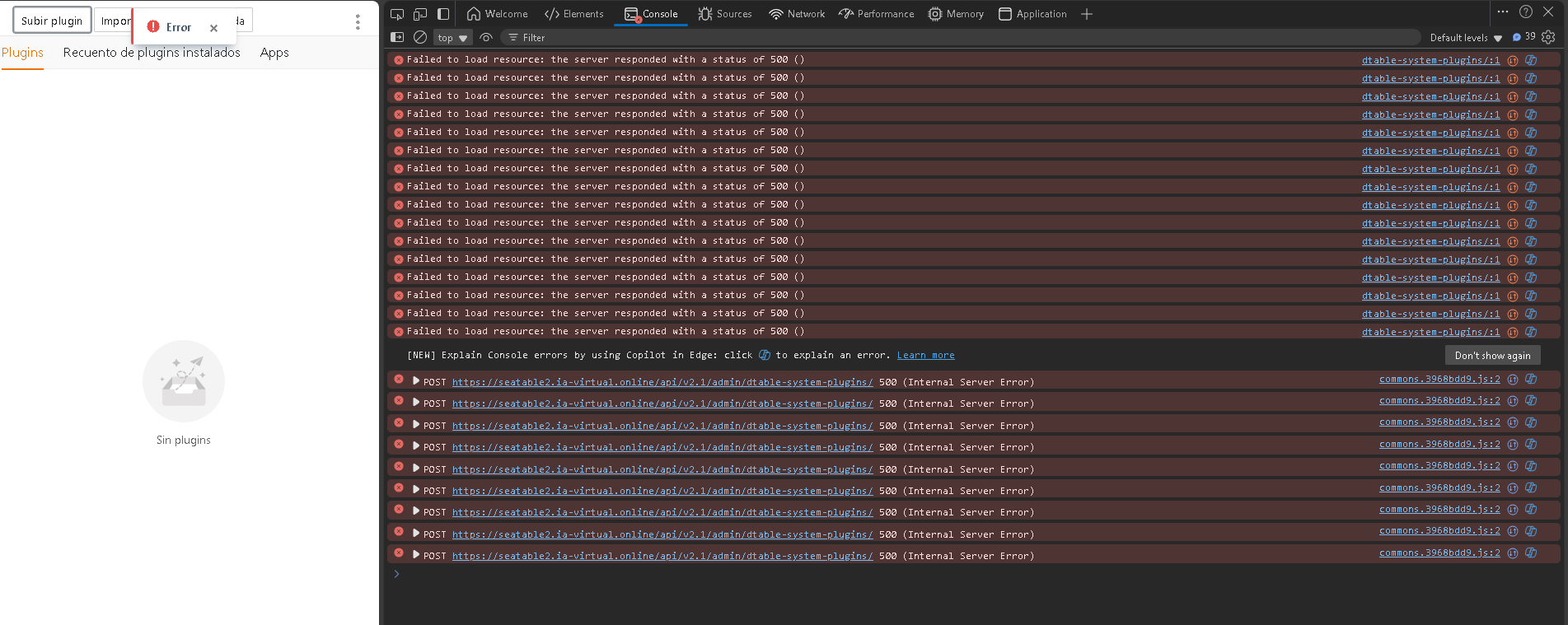Expand the first POST error entry
This screenshot has height=625, width=1568.
(416, 381)
